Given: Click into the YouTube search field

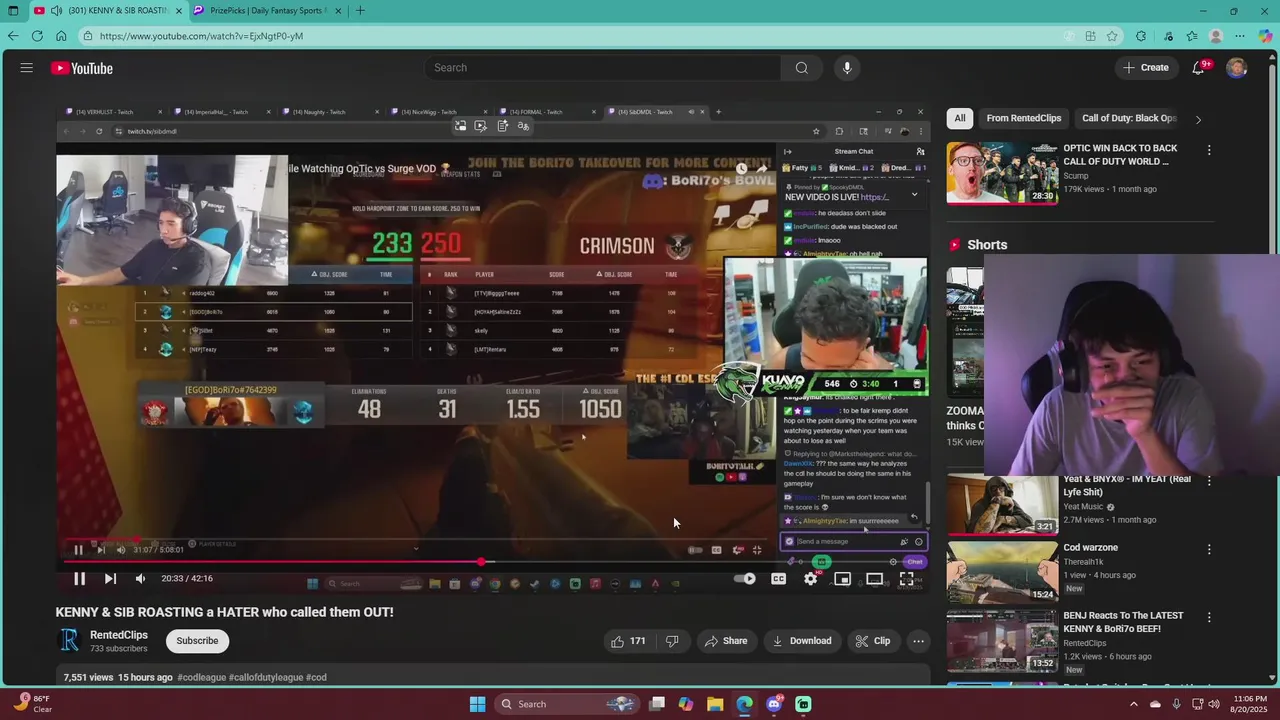Looking at the screenshot, I should pyautogui.click(x=602, y=68).
